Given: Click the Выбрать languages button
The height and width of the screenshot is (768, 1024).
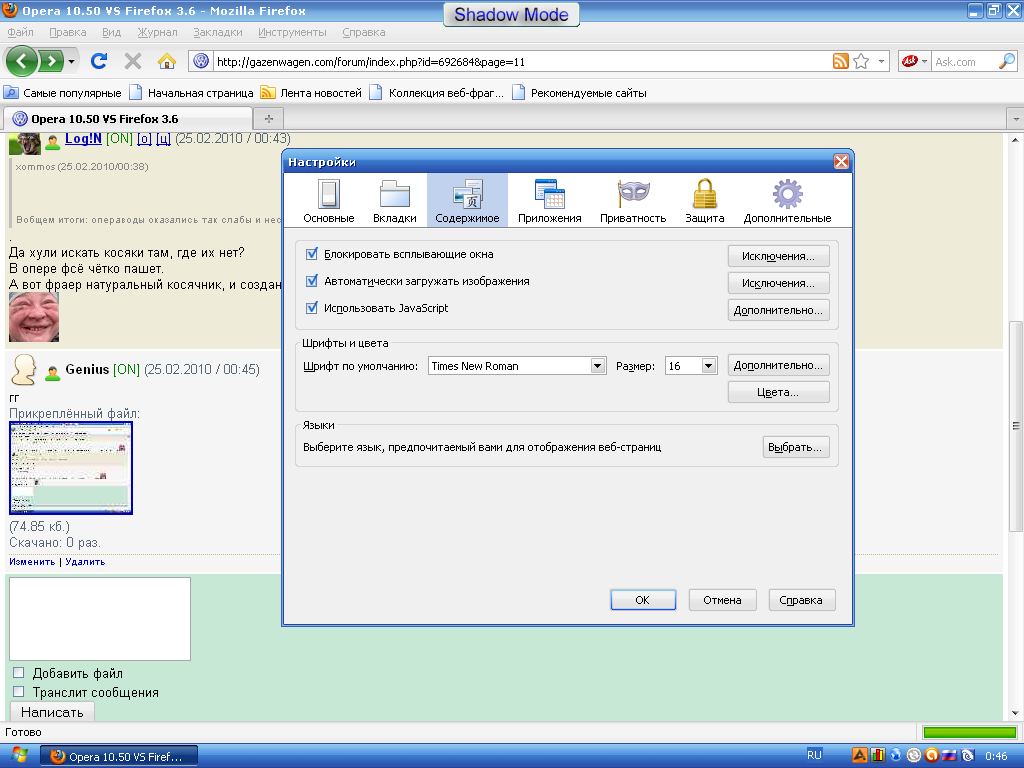Looking at the screenshot, I should [x=795, y=447].
